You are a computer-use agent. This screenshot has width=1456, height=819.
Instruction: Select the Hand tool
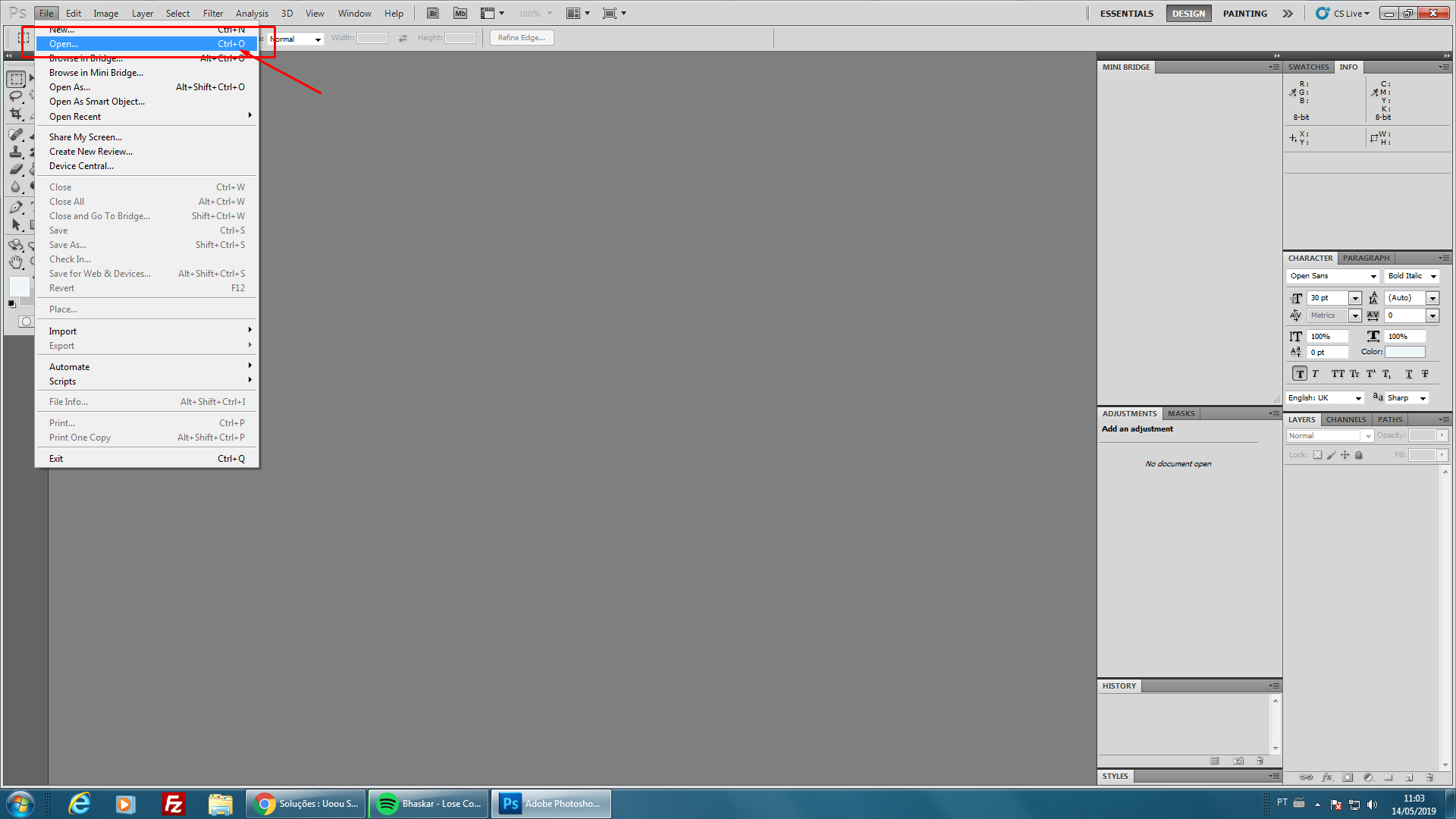16,262
